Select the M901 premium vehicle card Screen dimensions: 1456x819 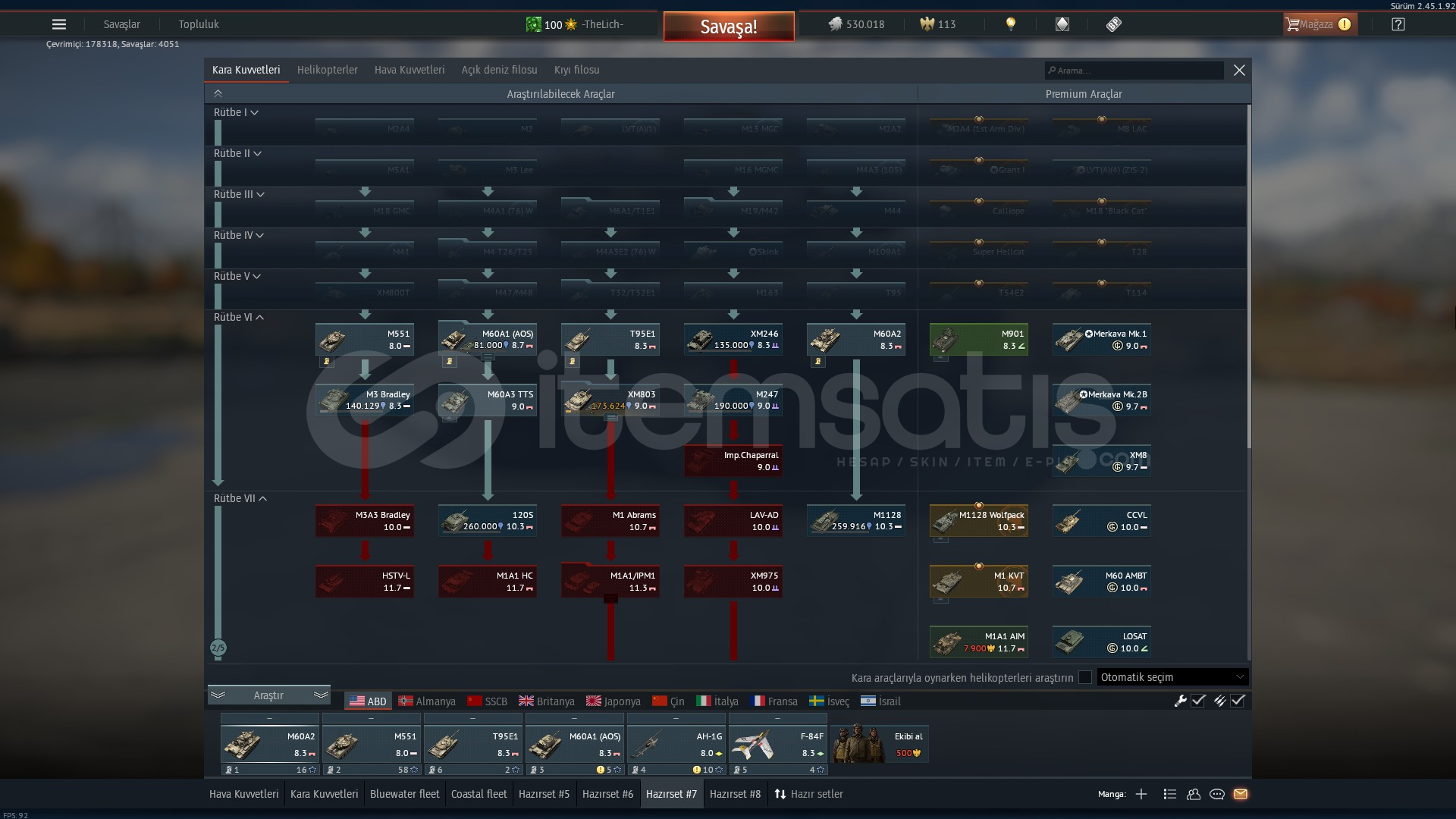[x=979, y=340]
